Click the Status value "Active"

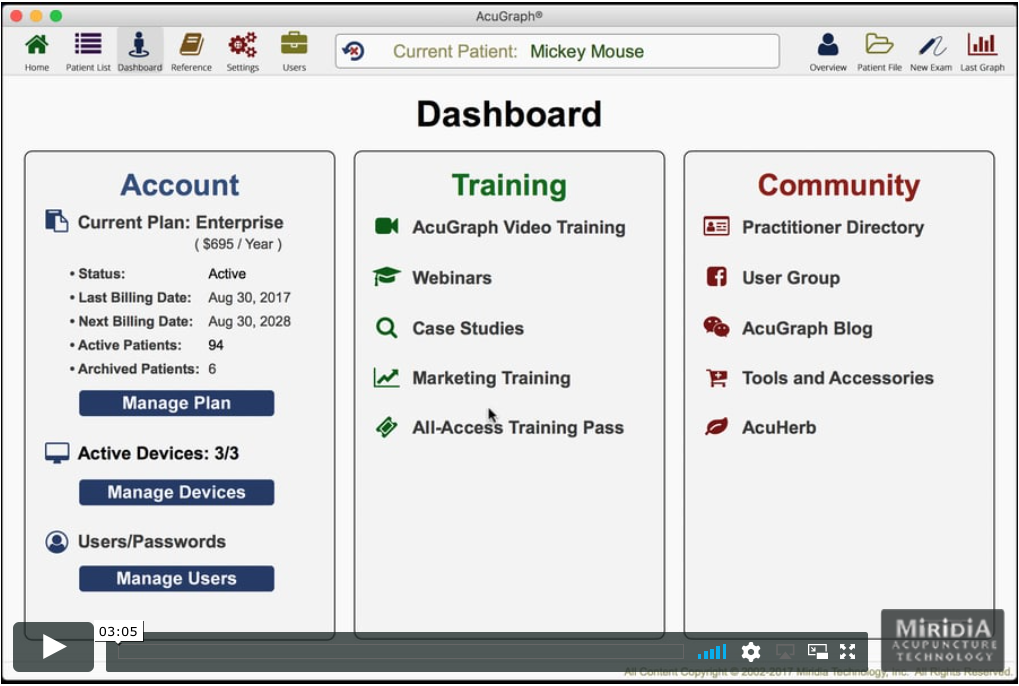click(x=227, y=273)
